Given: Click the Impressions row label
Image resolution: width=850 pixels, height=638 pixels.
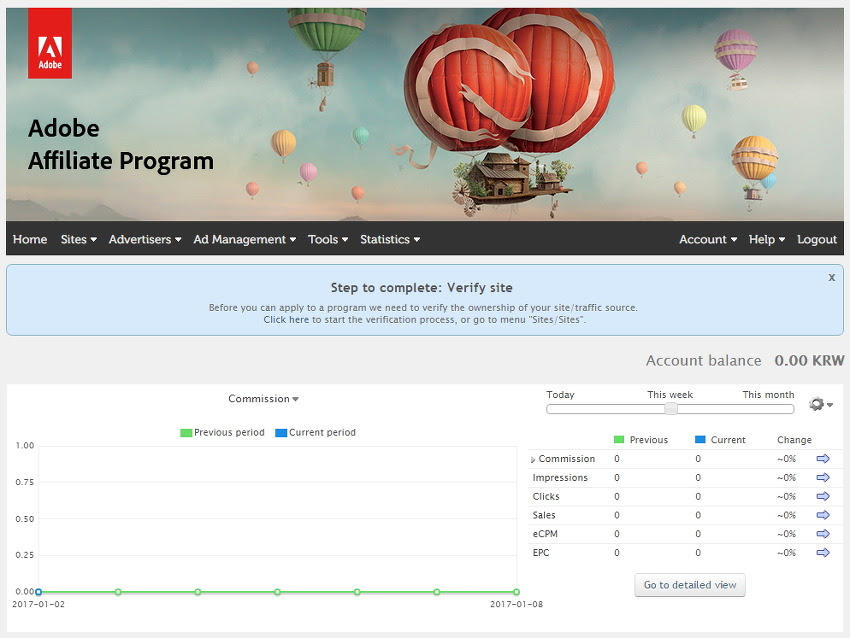Looking at the screenshot, I should tap(560, 478).
